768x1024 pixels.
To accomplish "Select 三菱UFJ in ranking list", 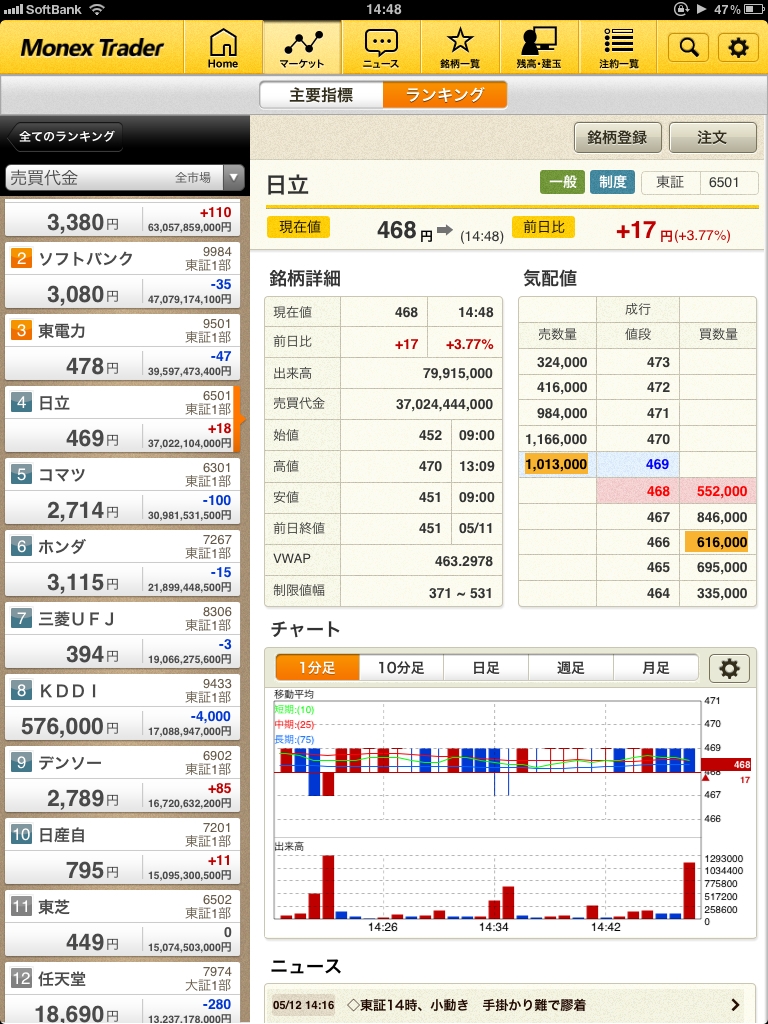I will [x=122, y=635].
